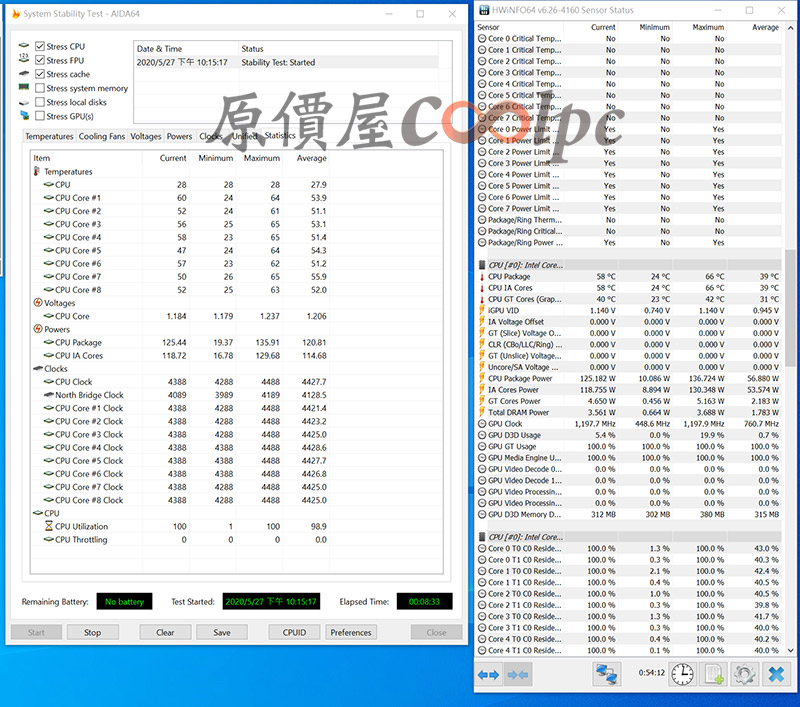
Task: Click the Voltages lightning icon in AIDA64
Action: (38, 302)
